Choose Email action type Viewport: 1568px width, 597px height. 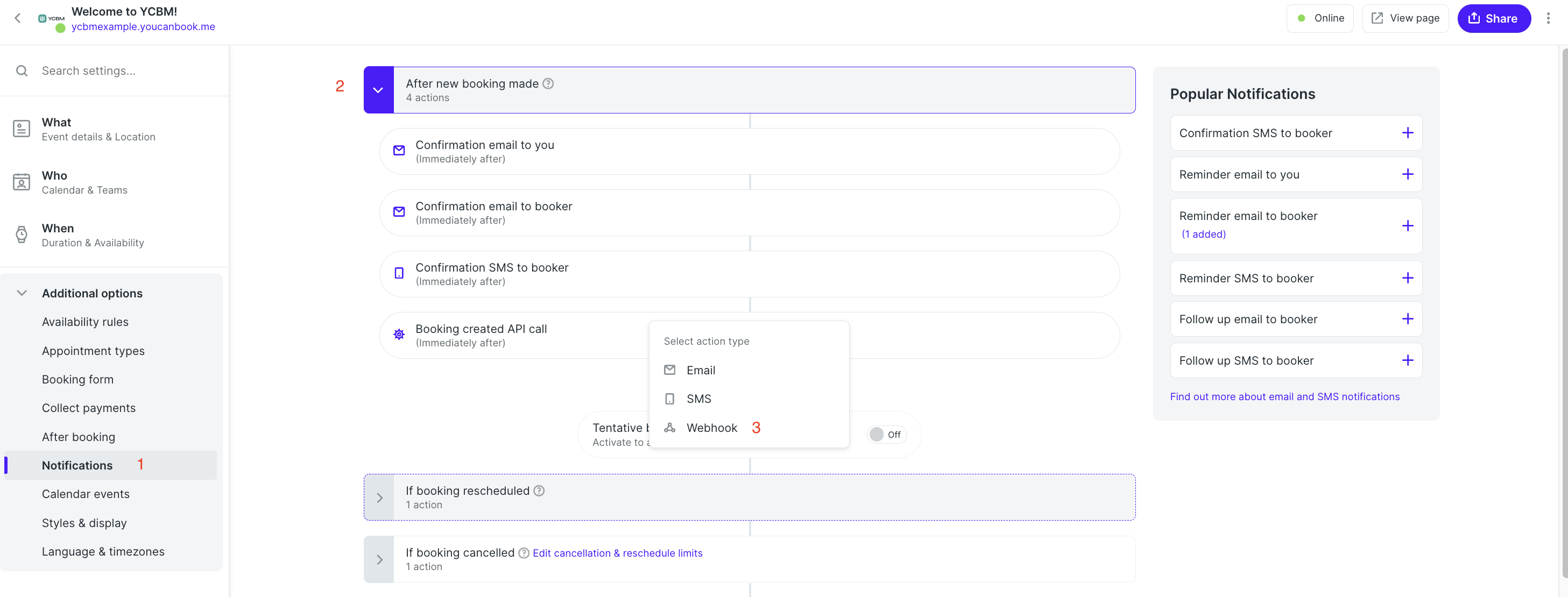point(750,371)
